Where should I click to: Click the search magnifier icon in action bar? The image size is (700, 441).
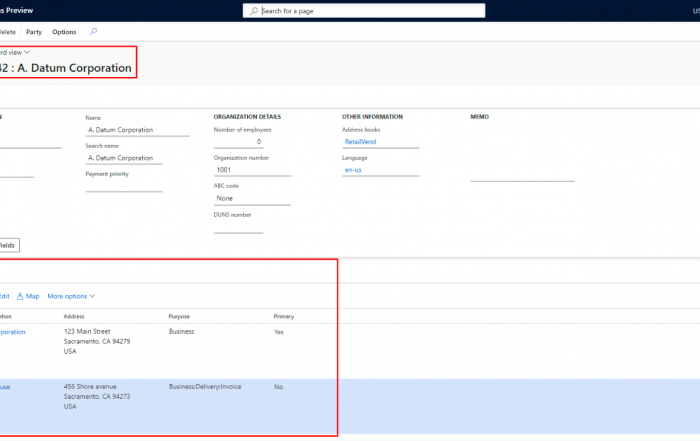pyautogui.click(x=93, y=31)
